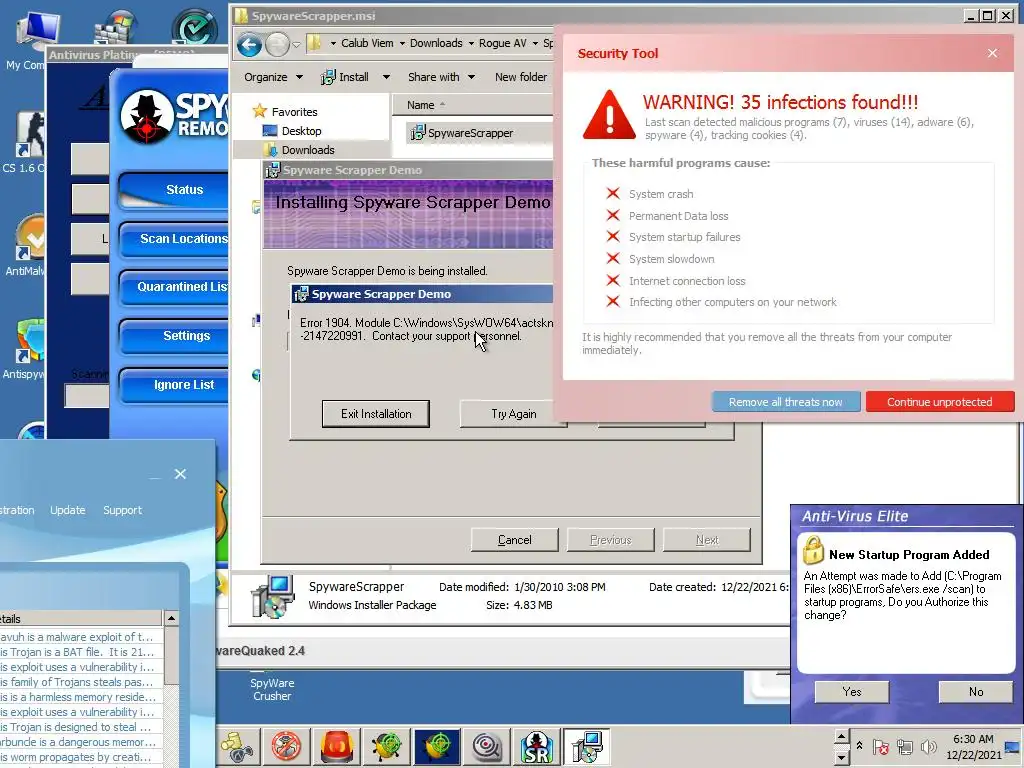Expand the Downloads breadcrumb arrow
The width and height of the screenshot is (1024, 768).
pos(471,44)
